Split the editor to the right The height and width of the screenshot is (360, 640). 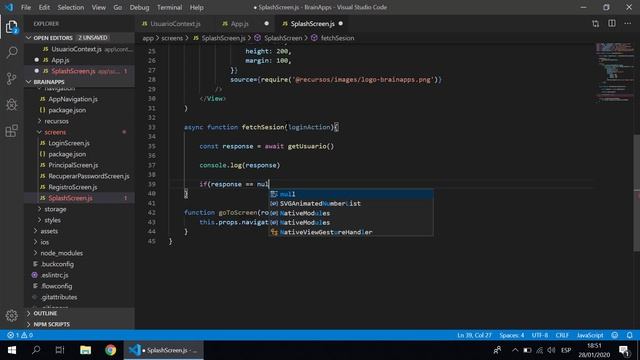click(612, 23)
